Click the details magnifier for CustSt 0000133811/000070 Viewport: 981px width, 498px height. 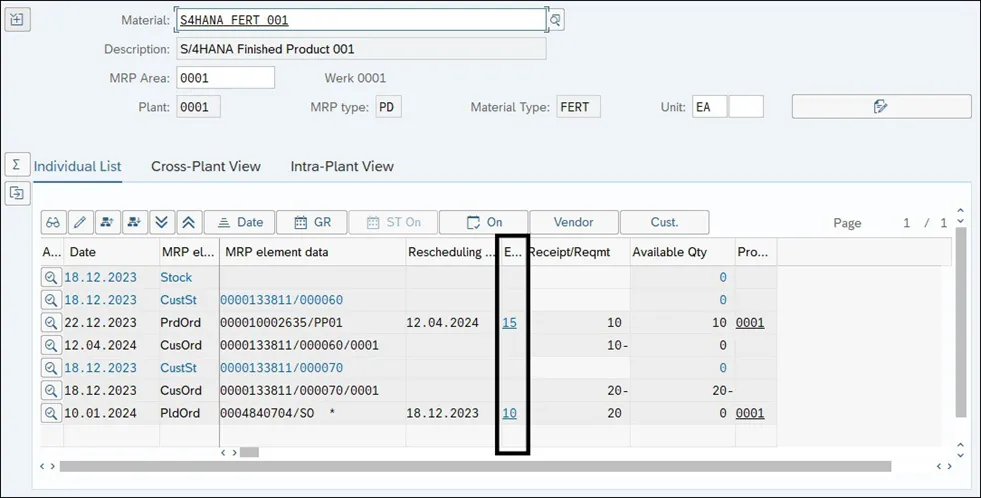[x=51, y=368]
